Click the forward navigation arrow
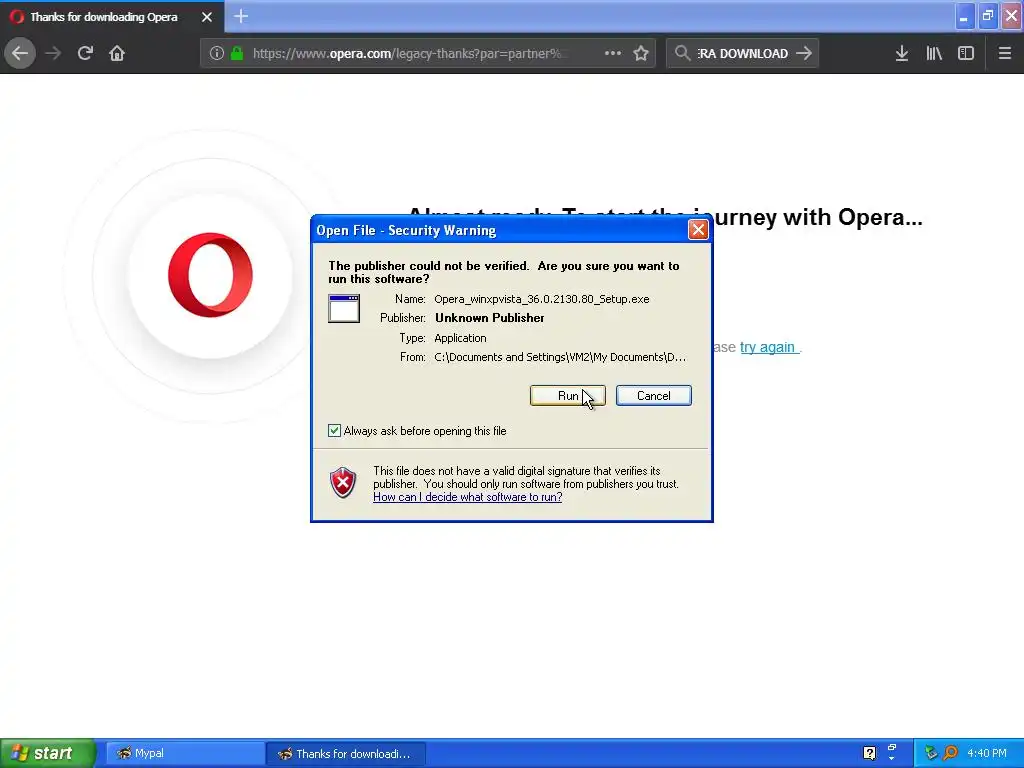Screen dimensions: 1024x768 [x=54, y=53]
